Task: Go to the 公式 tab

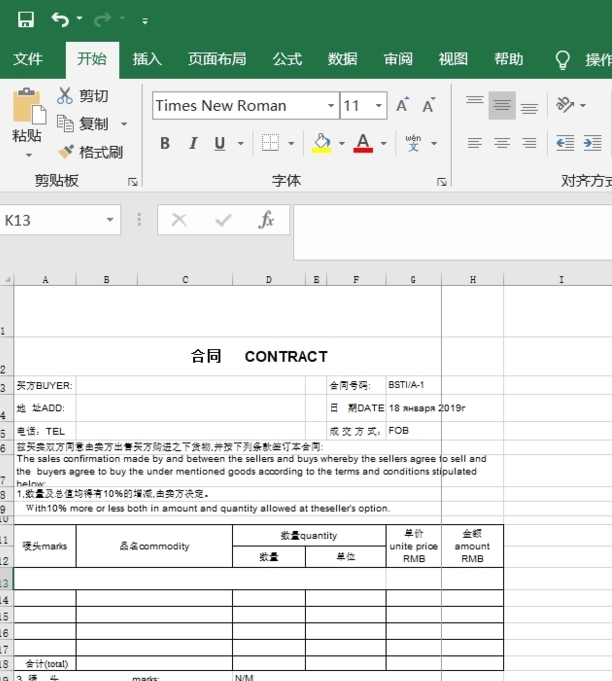Action: tap(287, 59)
